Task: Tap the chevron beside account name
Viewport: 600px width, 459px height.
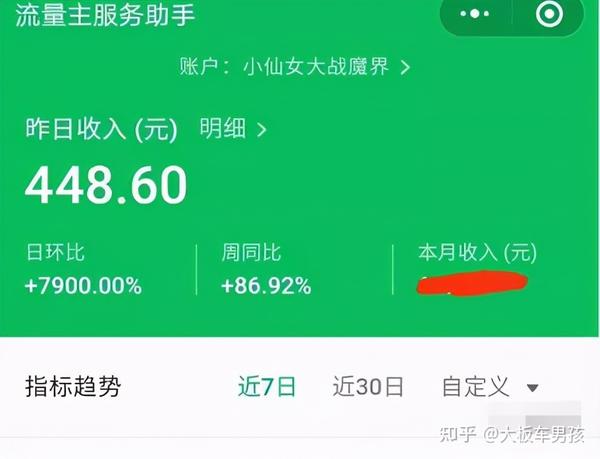Action: 405,68
